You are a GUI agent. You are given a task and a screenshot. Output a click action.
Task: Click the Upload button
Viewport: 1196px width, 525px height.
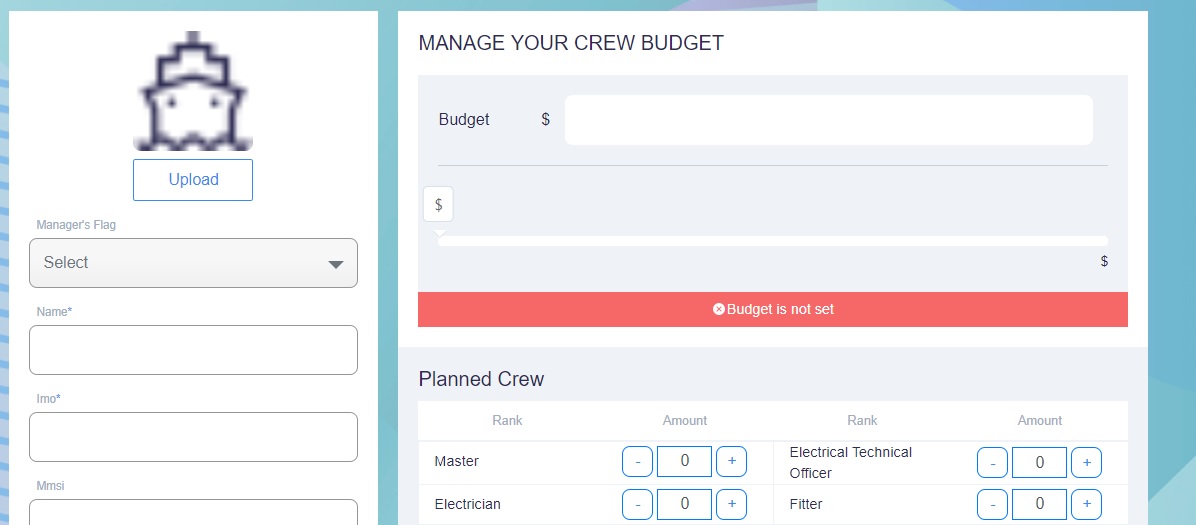[193, 180]
